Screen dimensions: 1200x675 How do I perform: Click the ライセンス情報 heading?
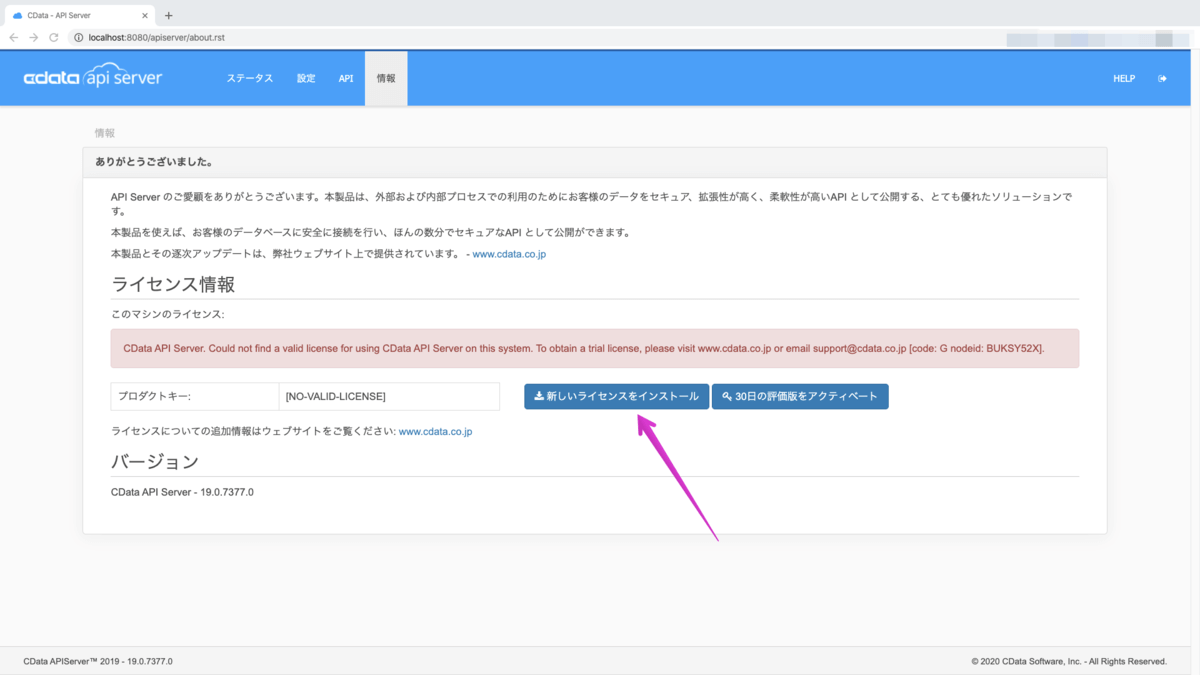(x=173, y=284)
